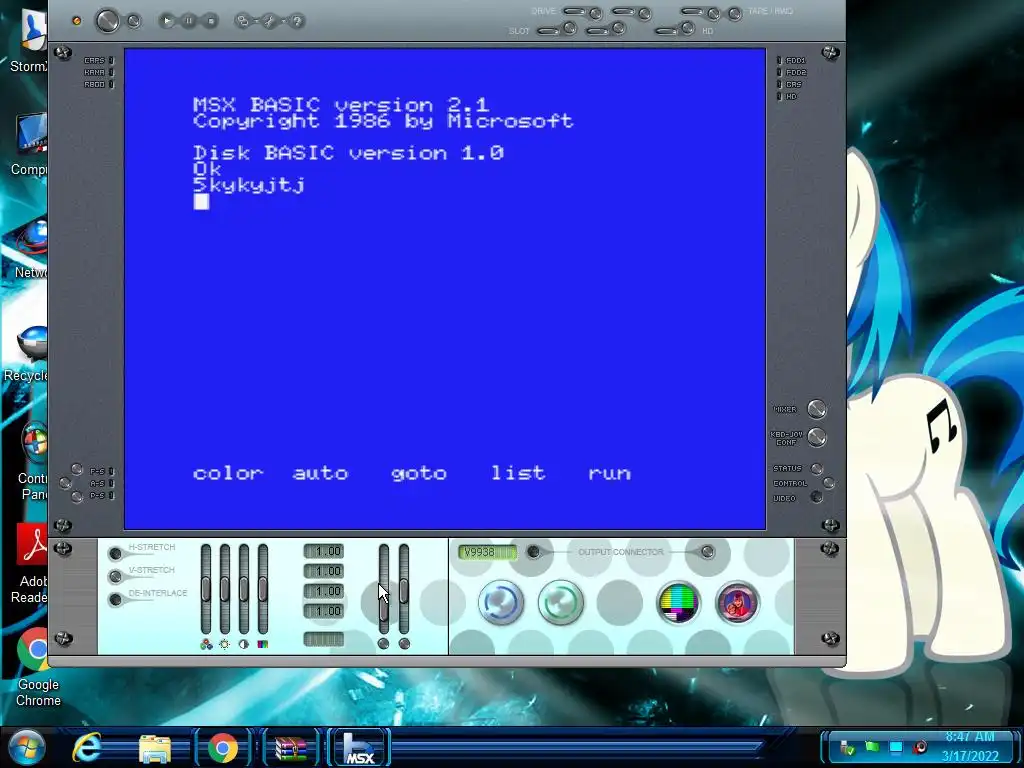Click the color bars icon under the fourth slider
The height and width of the screenshot is (768, 1024).
263,645
